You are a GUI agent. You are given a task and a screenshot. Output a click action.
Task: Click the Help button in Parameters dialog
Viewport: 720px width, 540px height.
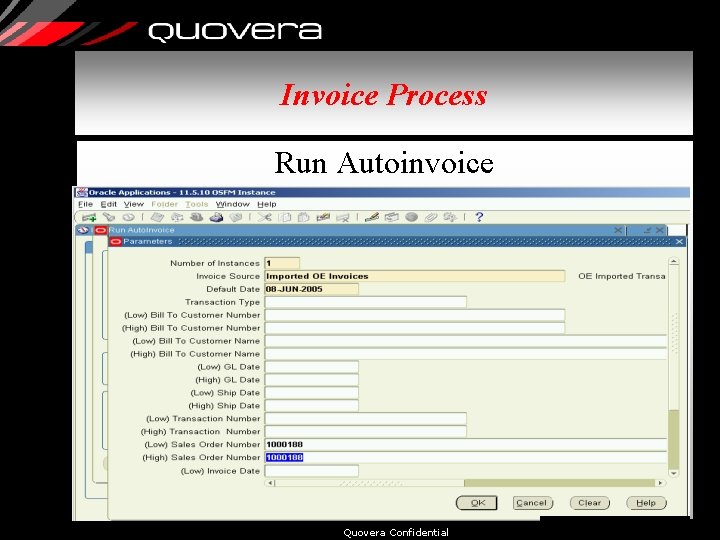tap(646, 503)
